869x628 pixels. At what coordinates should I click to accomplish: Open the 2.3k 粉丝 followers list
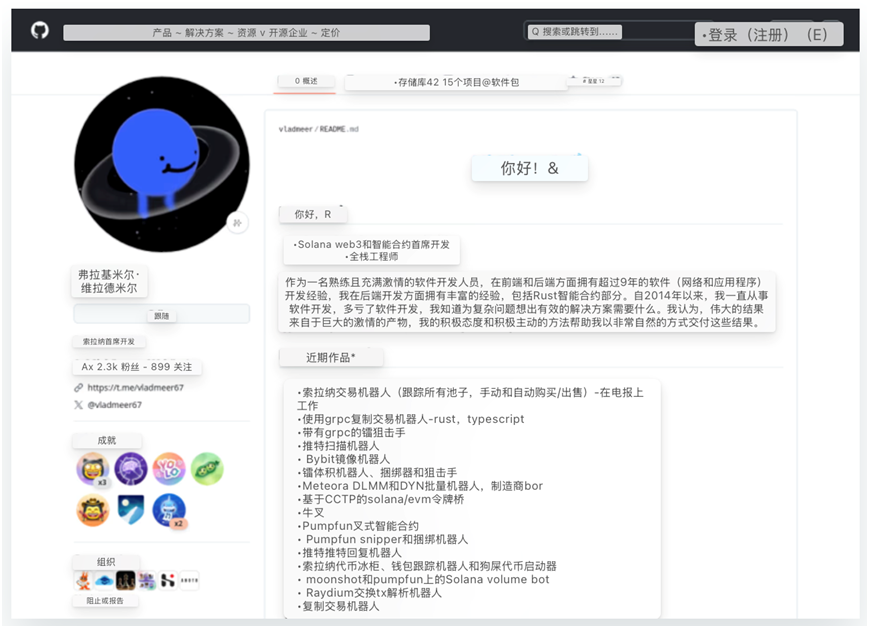110,367
